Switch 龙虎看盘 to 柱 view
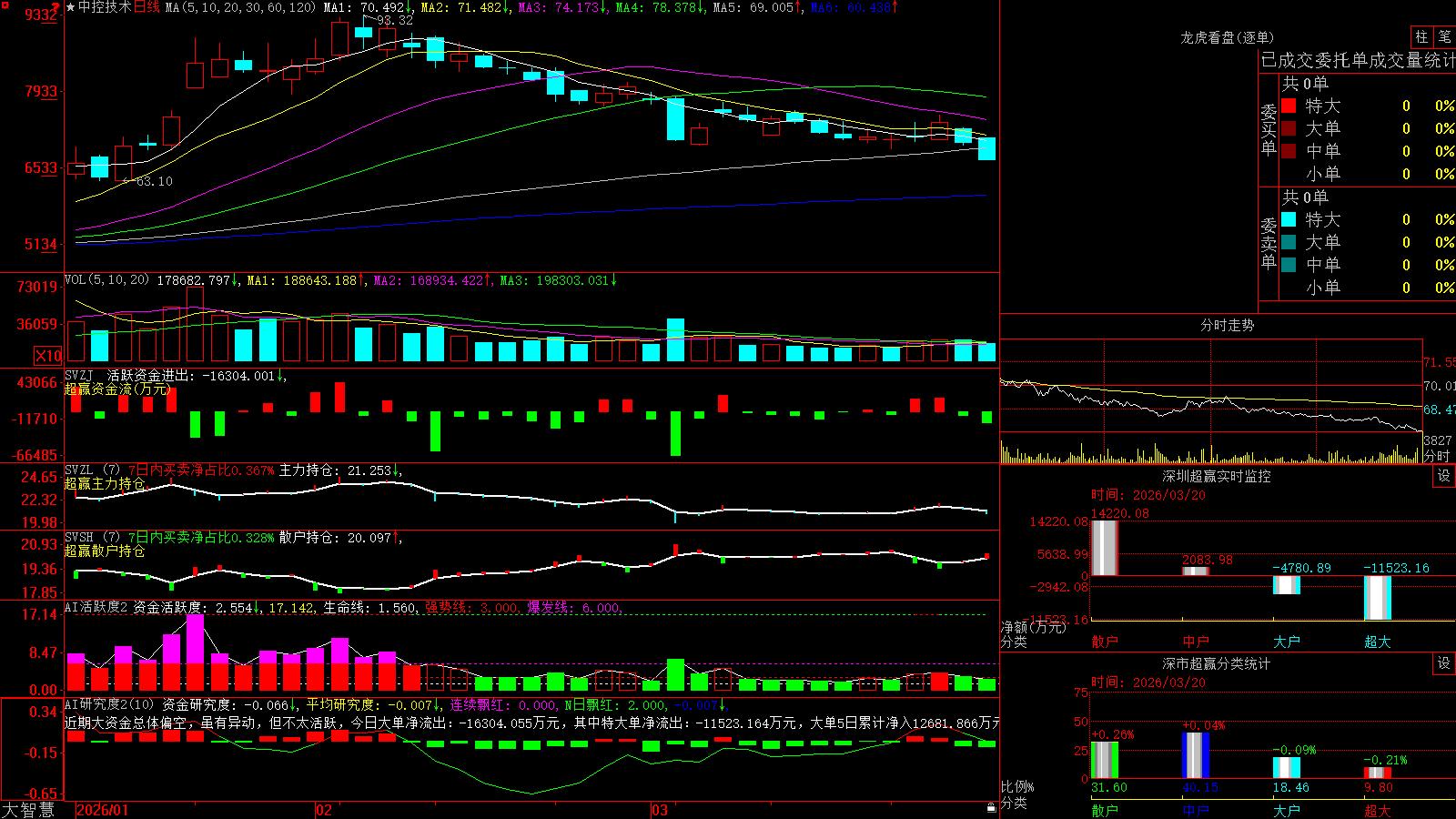 pos(1421,36)
